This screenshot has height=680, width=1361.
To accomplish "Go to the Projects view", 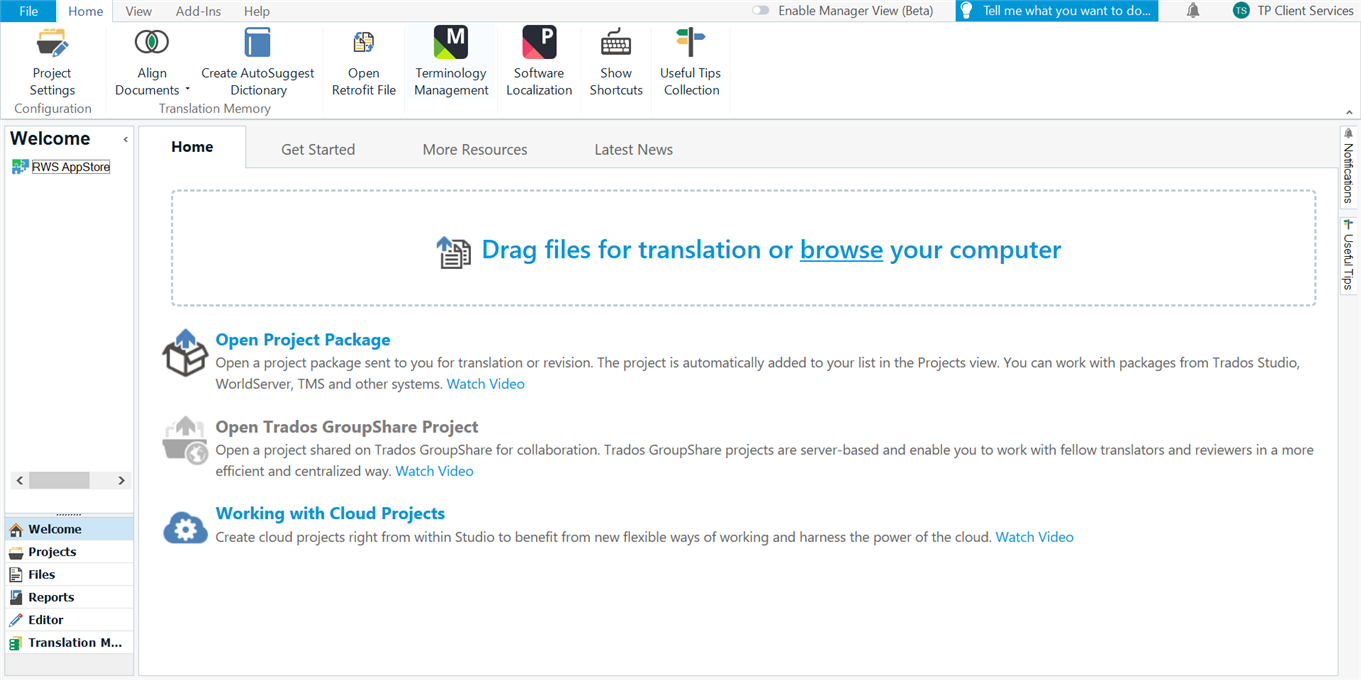I will click(x=69, y=552).
